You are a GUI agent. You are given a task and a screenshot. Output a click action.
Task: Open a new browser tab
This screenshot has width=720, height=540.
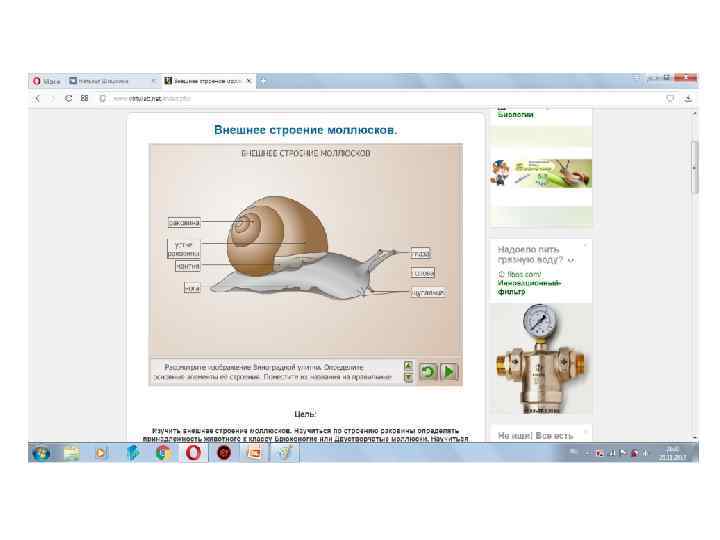coord(263,81)
